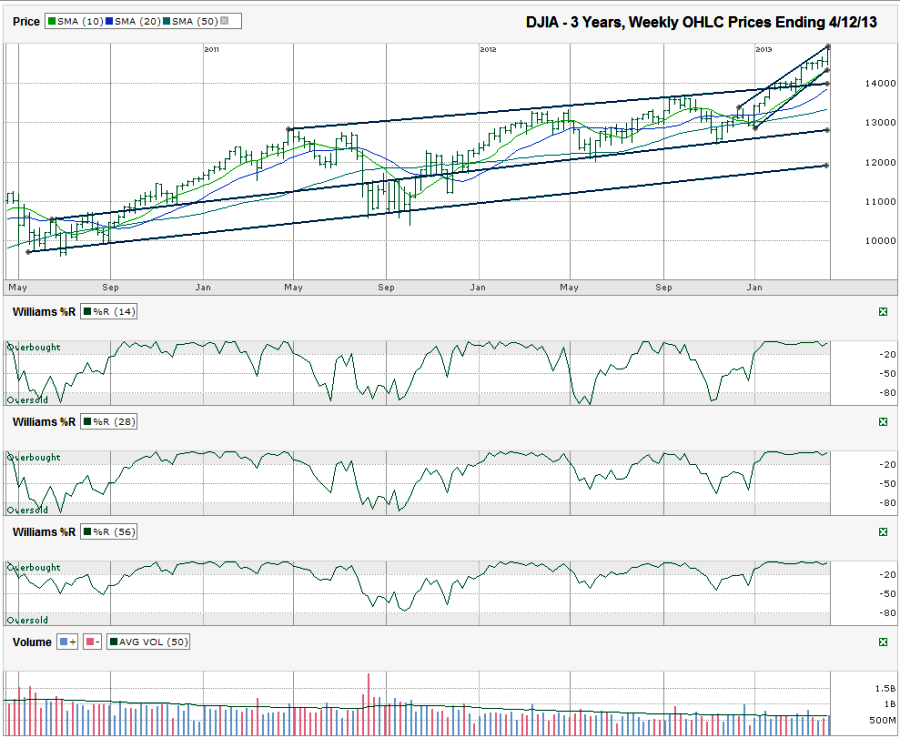This screenshot has width=900, height=738.
Task: Click the AVG VOL (50) legend box
Action: (x=148, y=642)
